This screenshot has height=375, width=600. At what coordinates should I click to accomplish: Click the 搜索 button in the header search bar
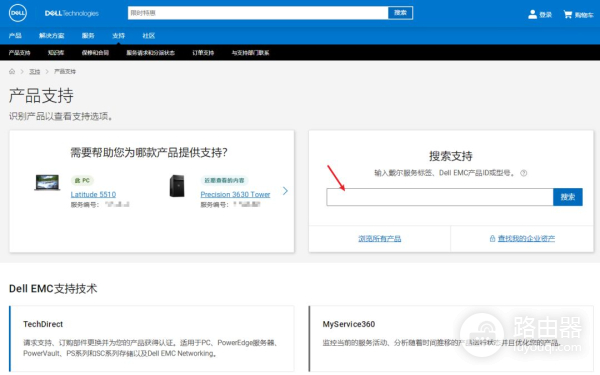pos(400,13)
